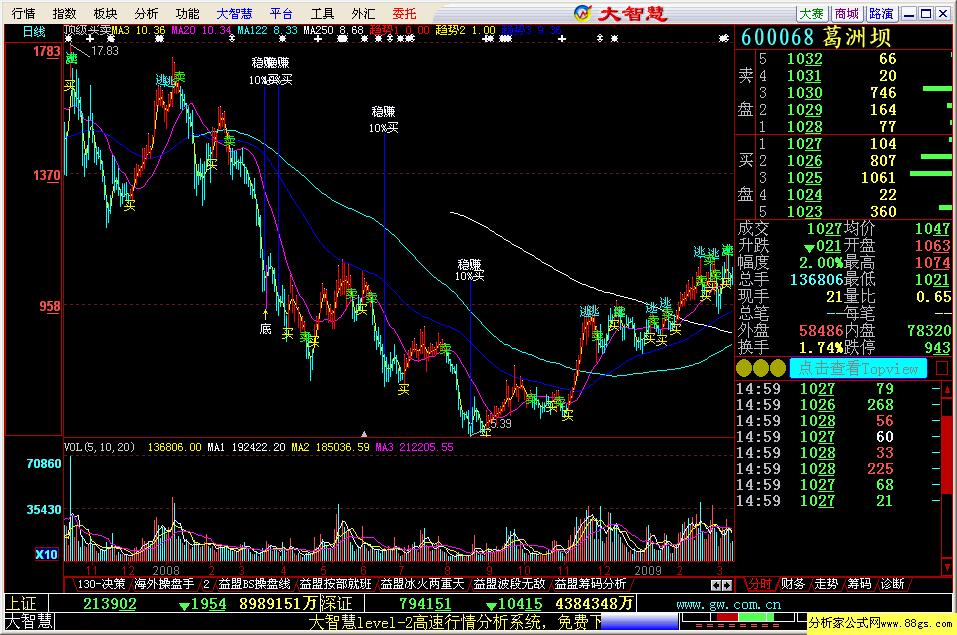Open the red 委托 menu
Viewport: 957px width, 635px height.
click(404, 13)
